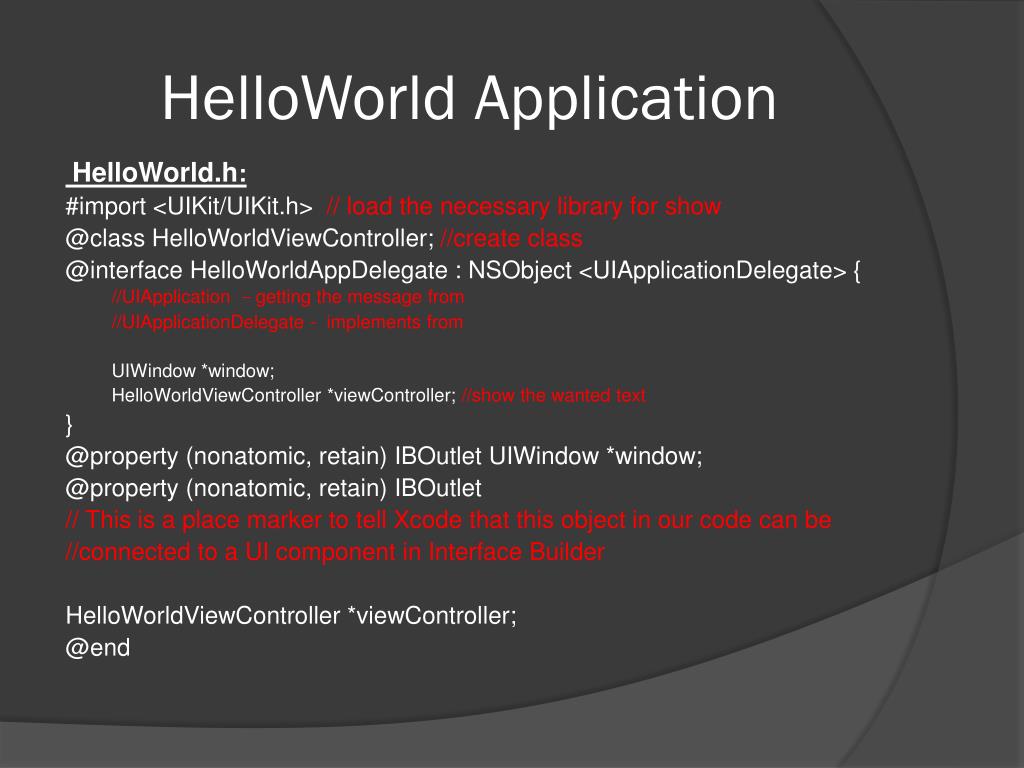Click large 'HelloWorldViewController *viewController;' above @end
The image size is (1024, 768).
[291, 615]
